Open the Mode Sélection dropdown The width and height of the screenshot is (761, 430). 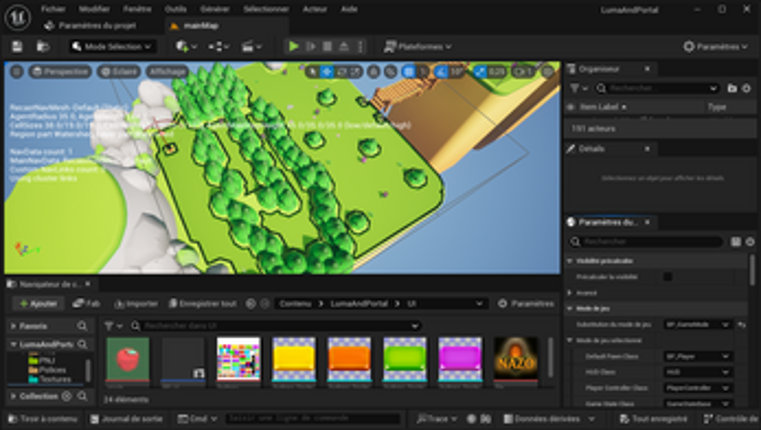112,46
